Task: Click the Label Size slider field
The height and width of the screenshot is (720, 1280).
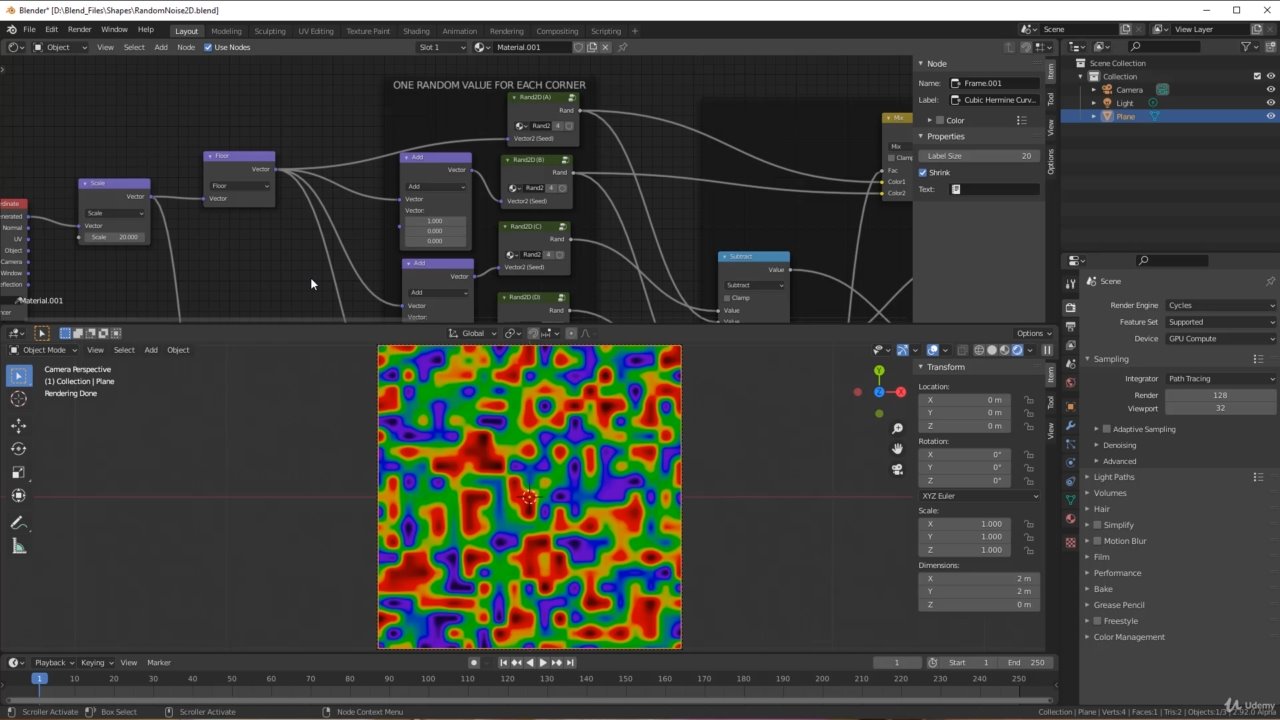Action: pyautogui.click(x=979, y=156)
